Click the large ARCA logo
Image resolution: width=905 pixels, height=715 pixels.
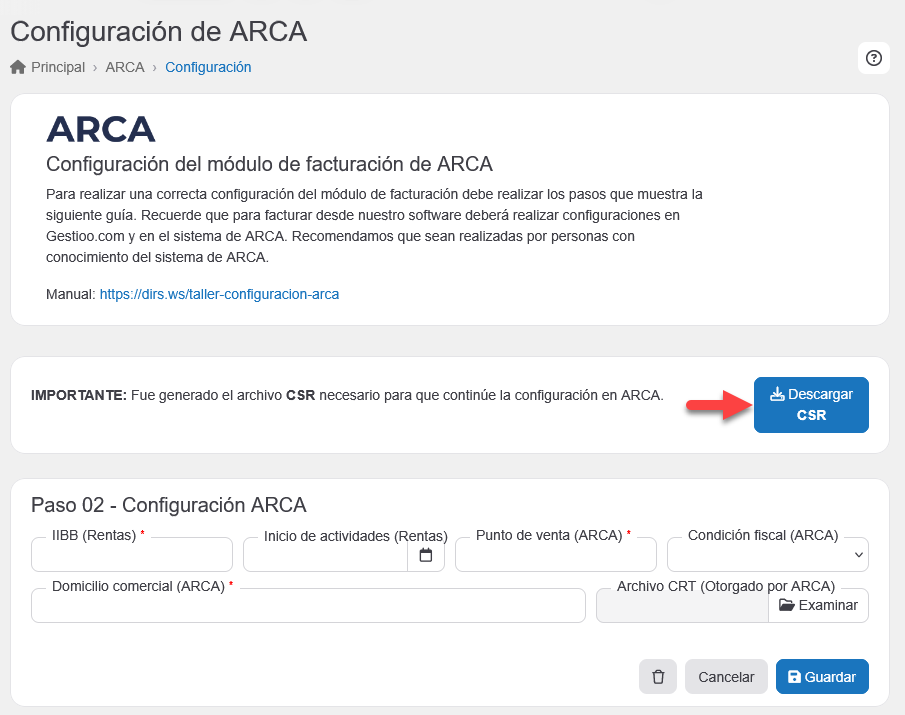point(101,129)
